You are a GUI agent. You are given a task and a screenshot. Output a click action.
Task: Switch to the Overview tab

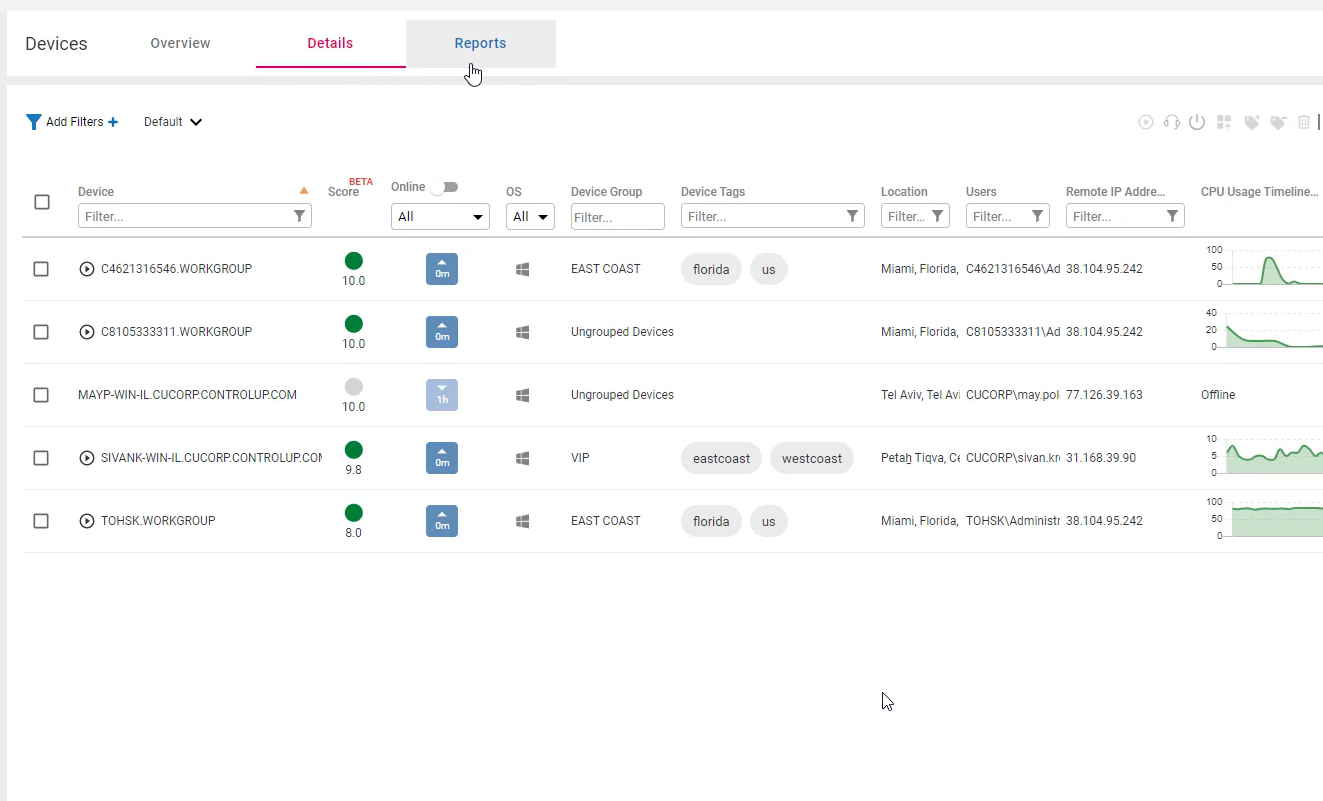[x=180, y=43]
